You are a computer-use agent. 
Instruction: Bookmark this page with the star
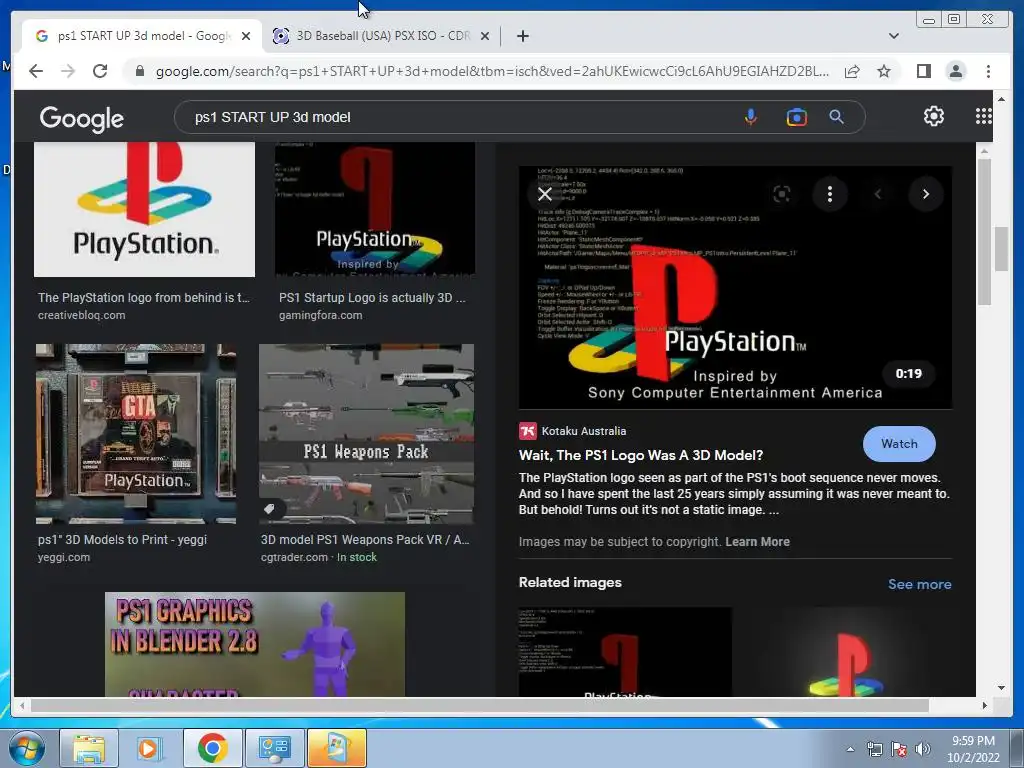point(884,71)
